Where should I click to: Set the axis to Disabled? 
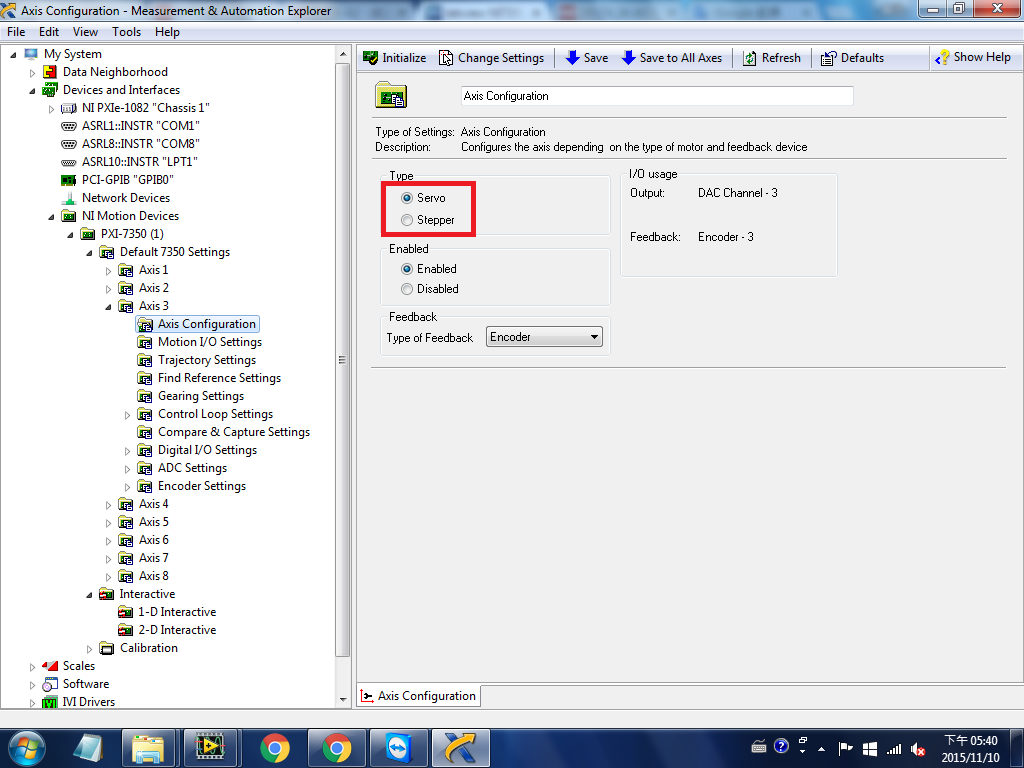(x=407, y=289)
